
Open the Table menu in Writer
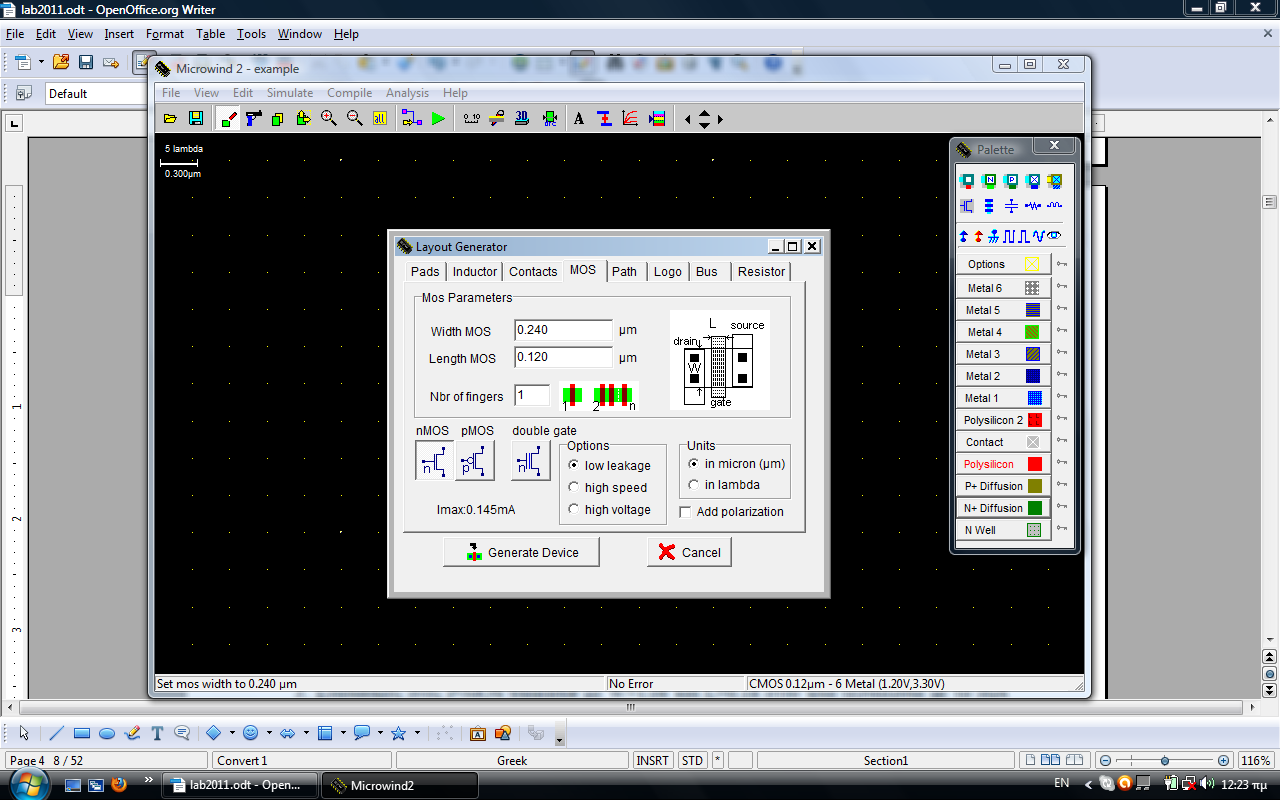tap(210, 34)
